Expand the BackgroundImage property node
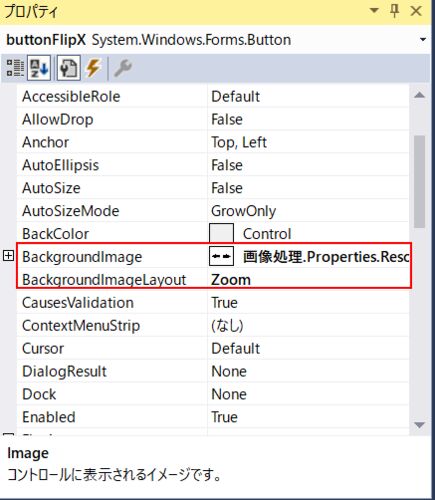 click(x=9, y=256)
